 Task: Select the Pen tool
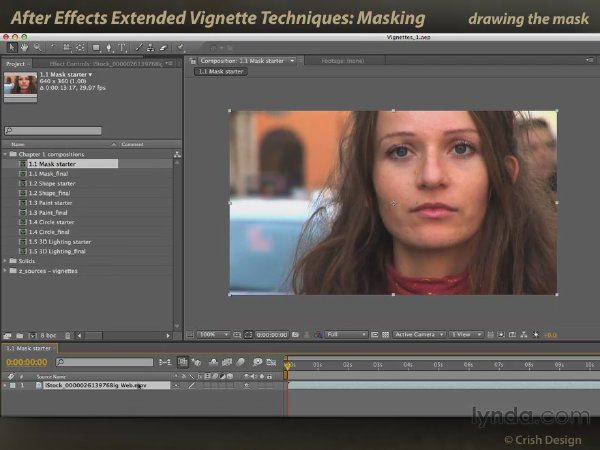pyautogui.click(x=109, y=47)
